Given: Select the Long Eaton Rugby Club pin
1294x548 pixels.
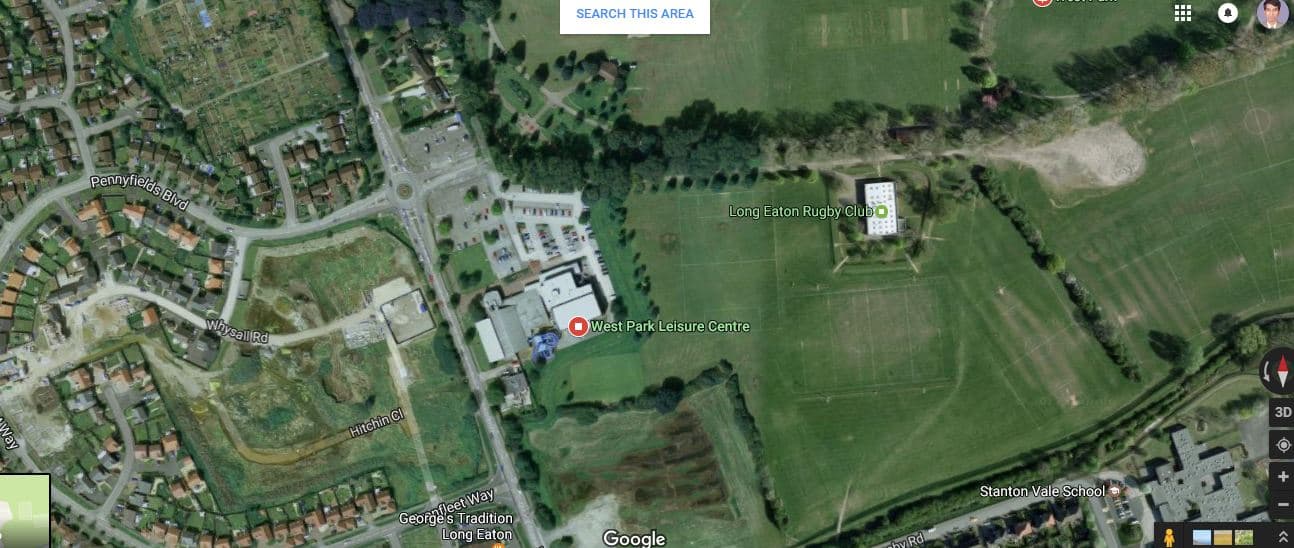Looking at the screenshot, I should coord(881,212).
